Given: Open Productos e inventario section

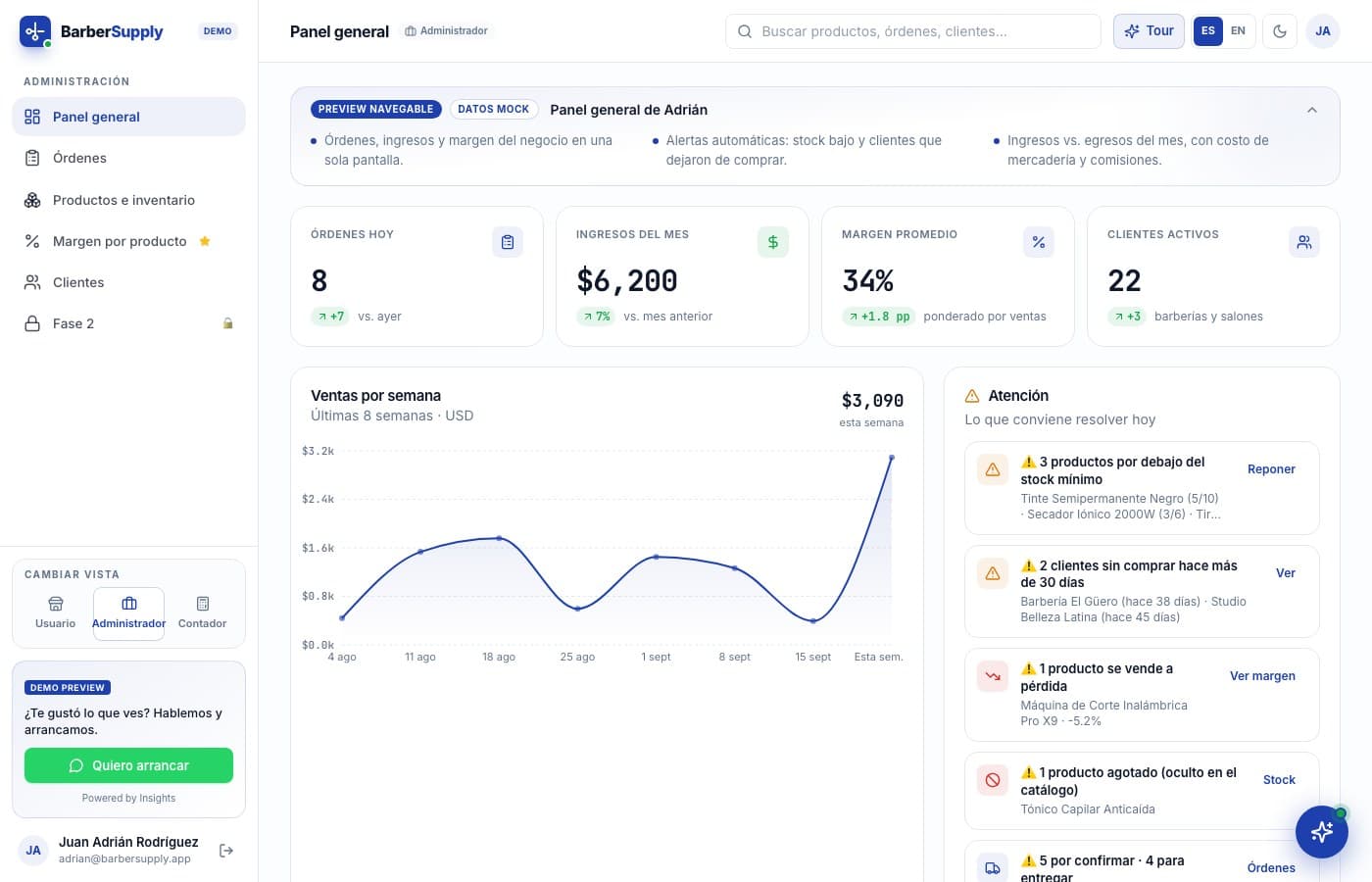Looking at the screenshot, I should coord(128,200).
